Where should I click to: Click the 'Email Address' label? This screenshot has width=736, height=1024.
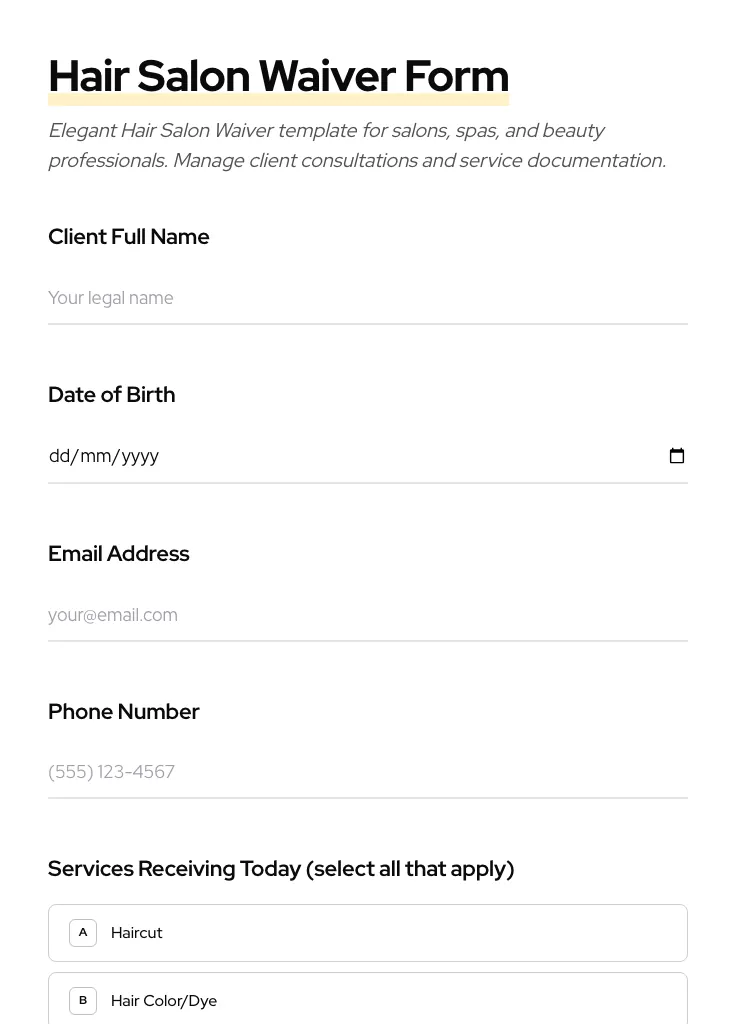tap(119, 554)
